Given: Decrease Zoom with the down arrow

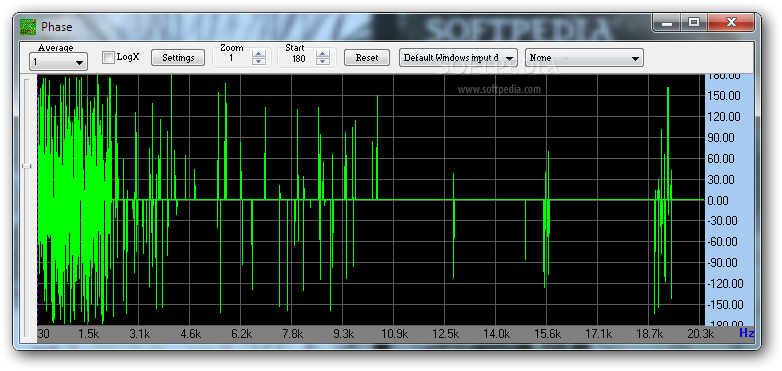Looking at the screenshot, I should click(x=258, y=61).
